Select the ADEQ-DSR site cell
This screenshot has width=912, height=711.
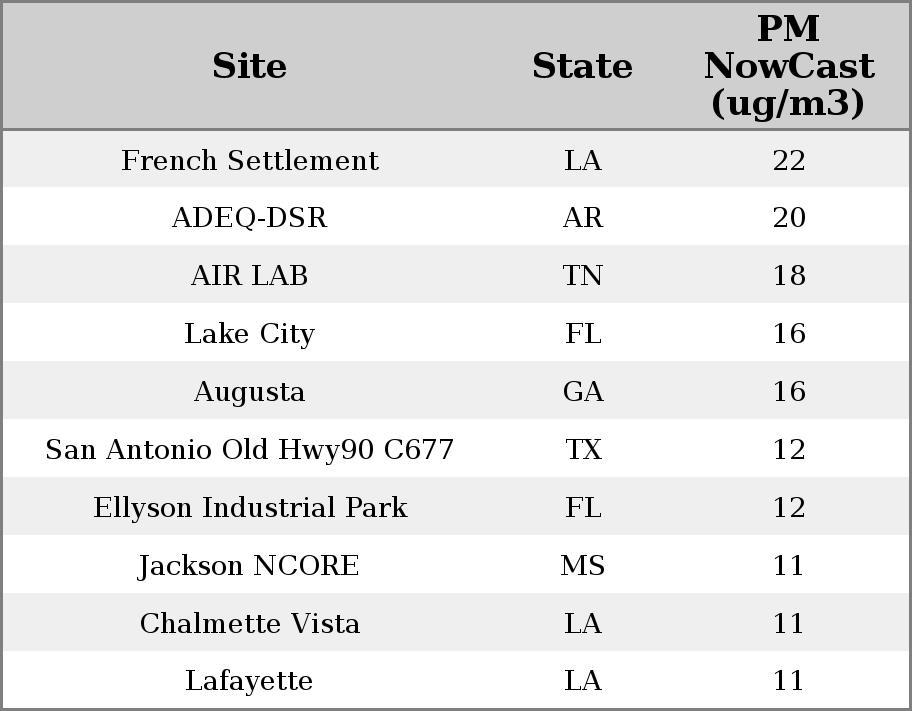click(250, 218)
